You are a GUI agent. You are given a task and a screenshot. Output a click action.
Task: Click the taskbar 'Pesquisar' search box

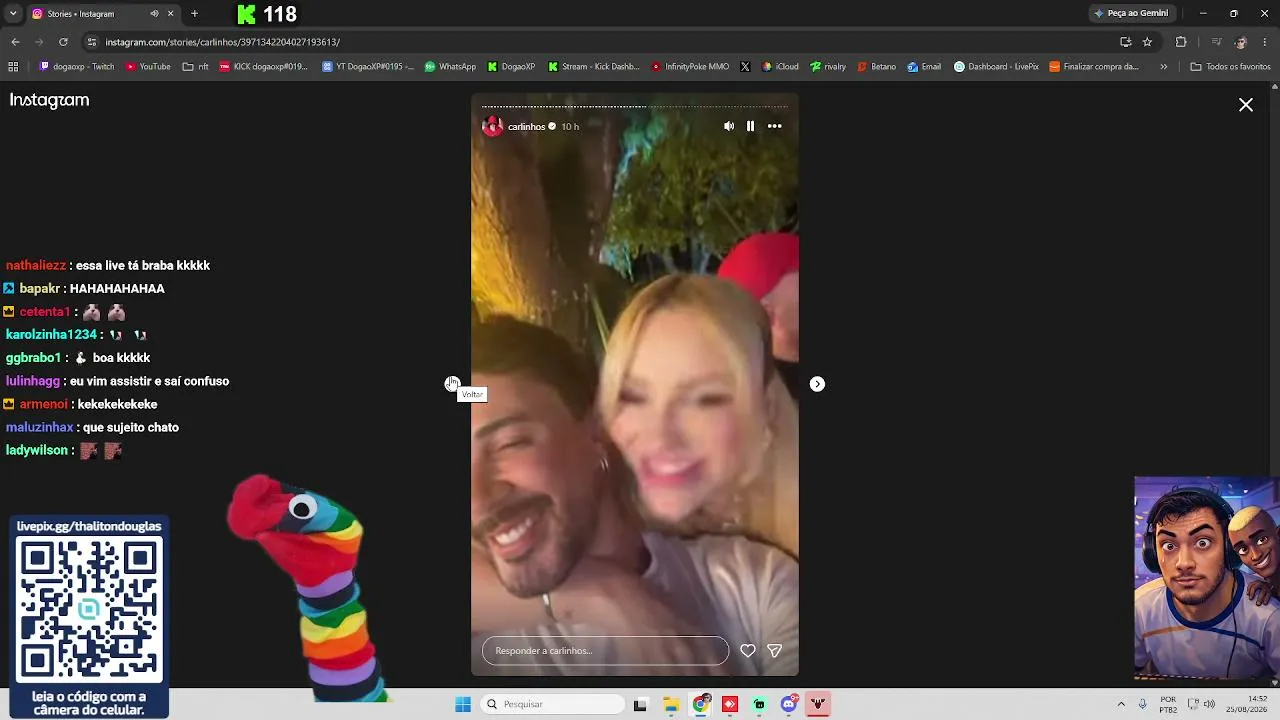click(554, 704)
